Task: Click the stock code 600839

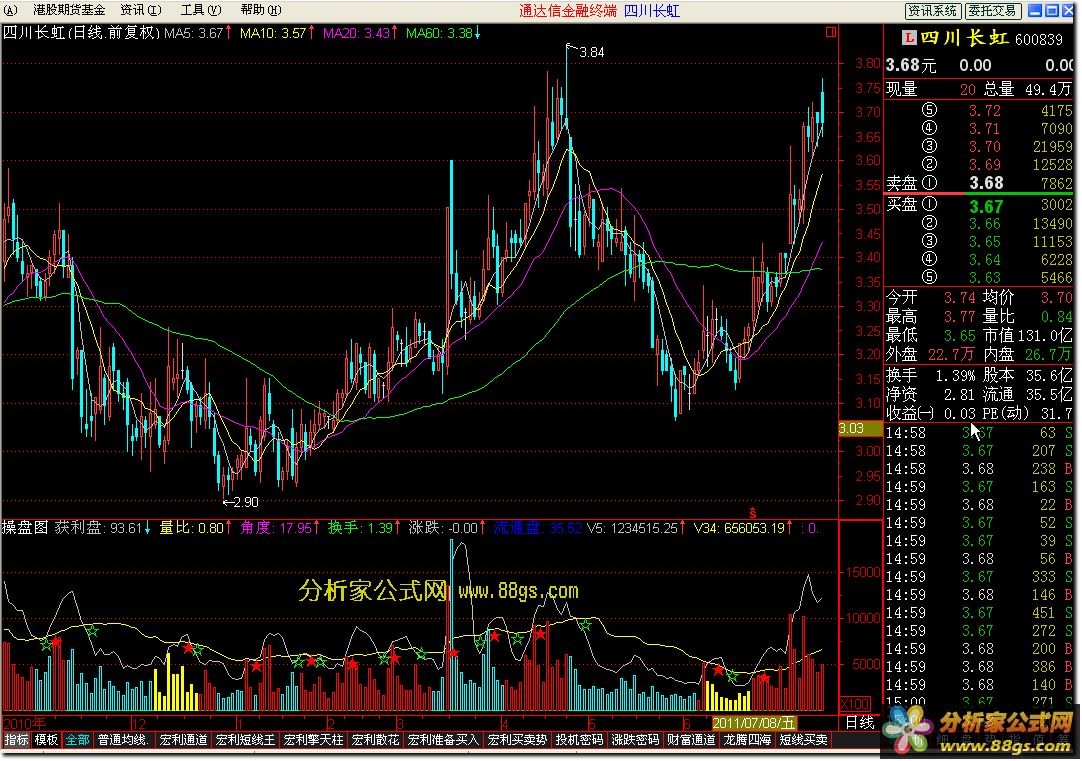Action: coord(1039,39)
